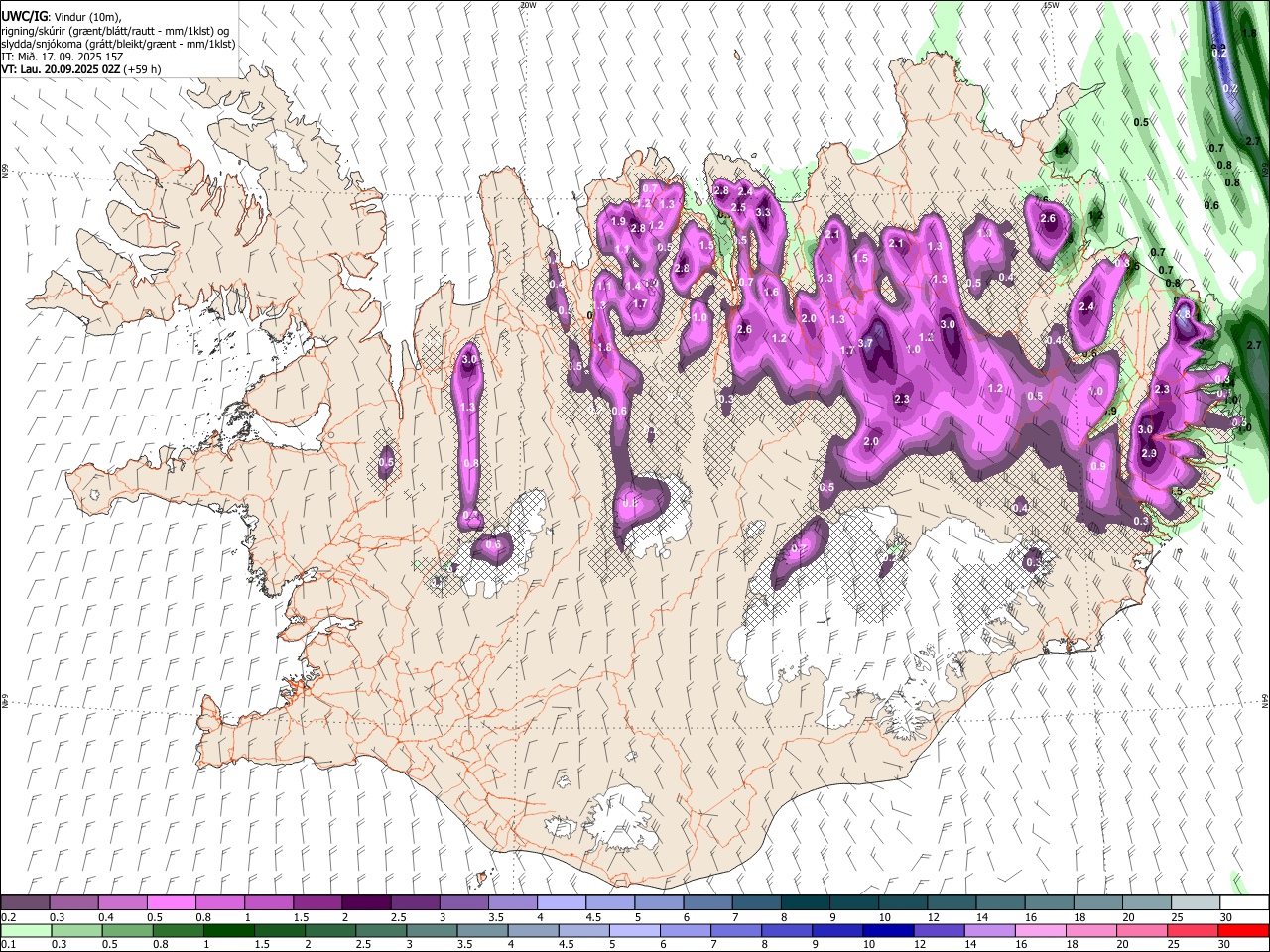
Task: Pick the bright red swatch labeled 30 in rain legend
Action: tap(1243, 930)
